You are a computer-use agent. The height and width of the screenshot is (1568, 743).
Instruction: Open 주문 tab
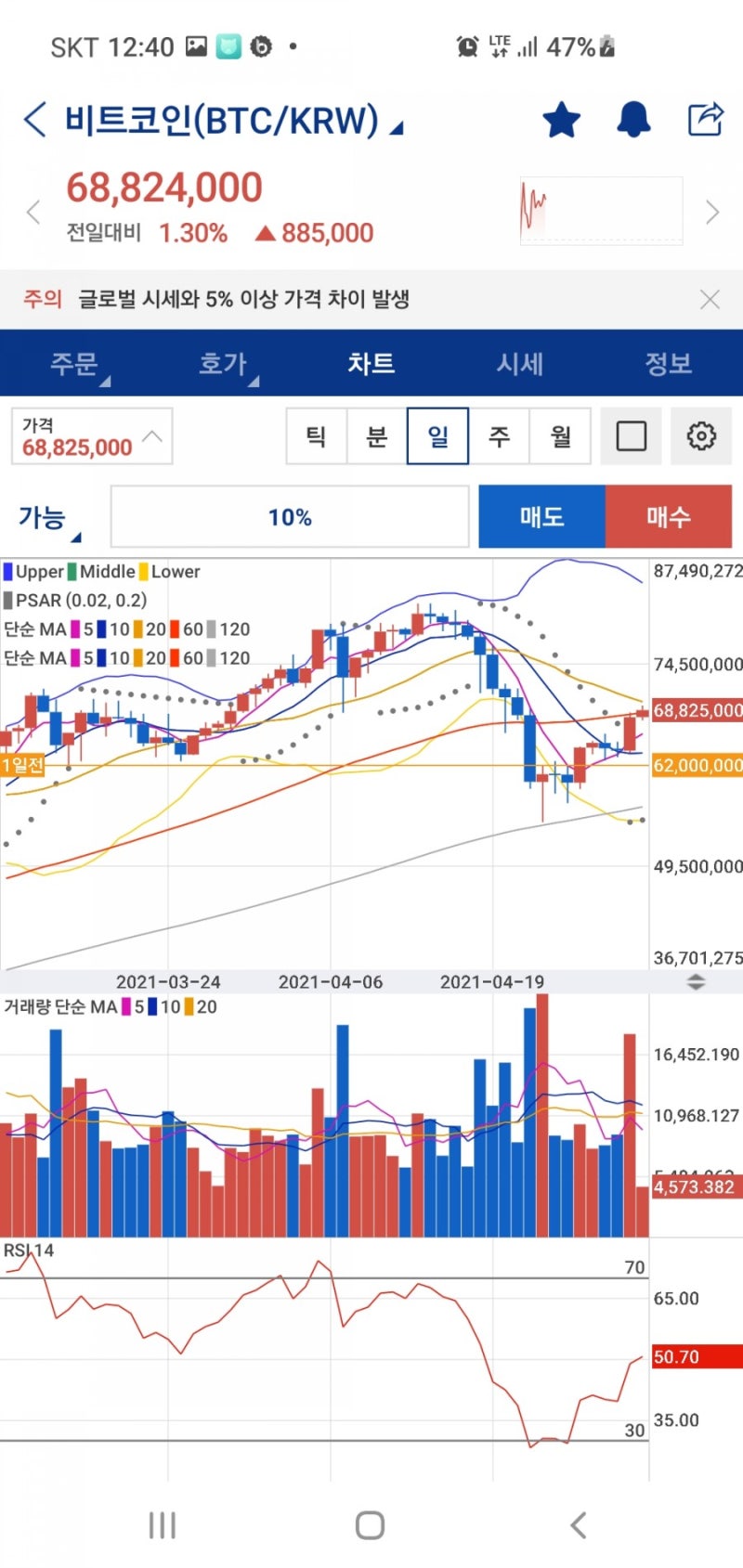coord(74,363)
